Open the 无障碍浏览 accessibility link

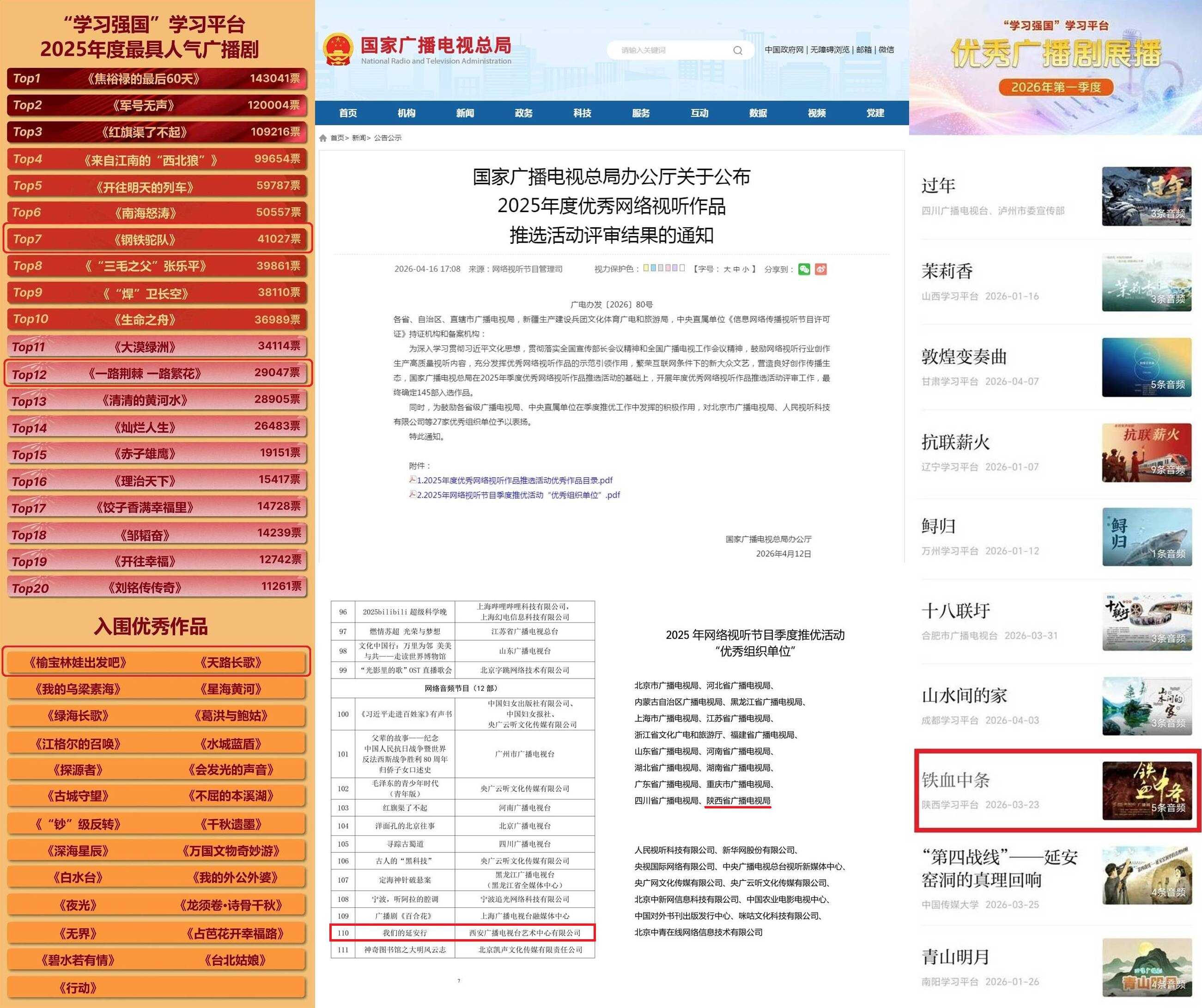point(830,50)
